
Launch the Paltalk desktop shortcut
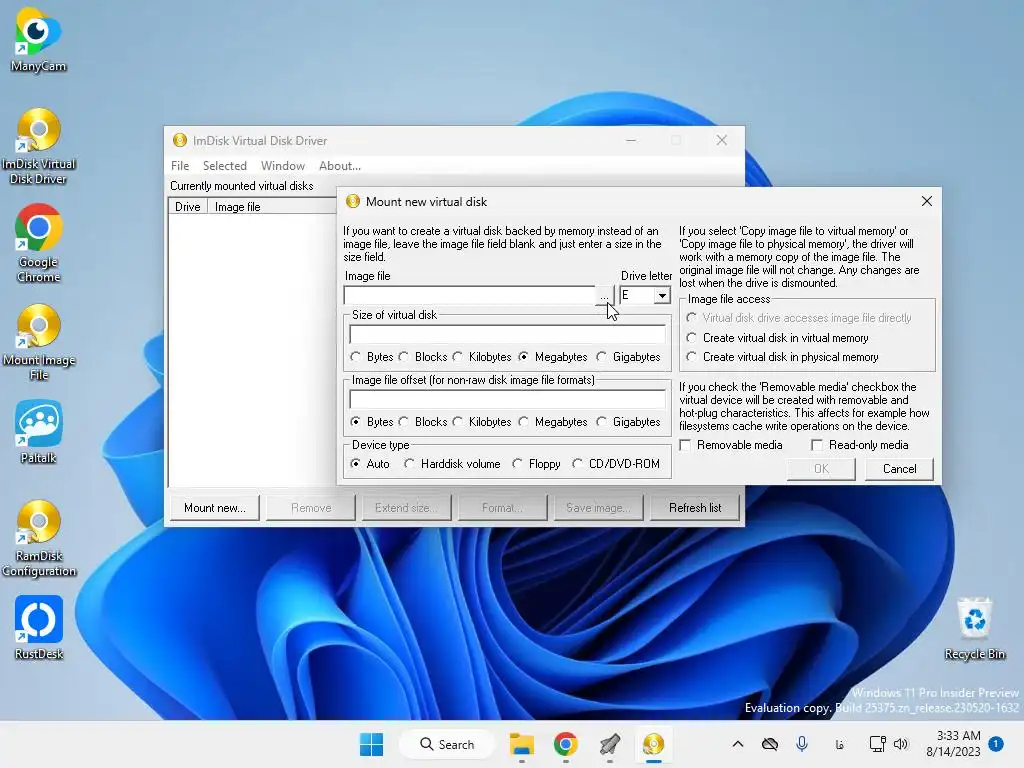(x=39, y=432)
